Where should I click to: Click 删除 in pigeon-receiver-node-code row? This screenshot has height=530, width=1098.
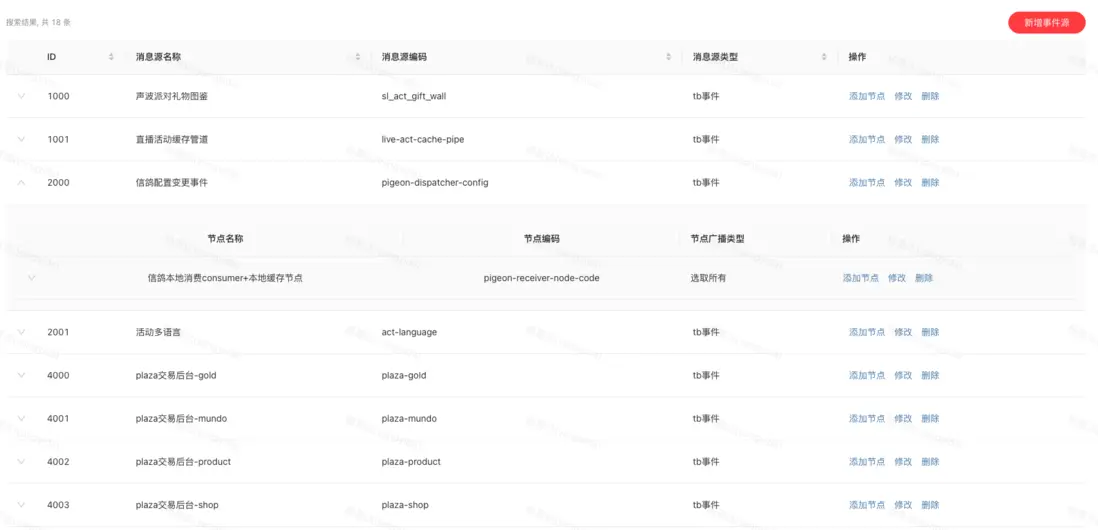pos(924,278)
